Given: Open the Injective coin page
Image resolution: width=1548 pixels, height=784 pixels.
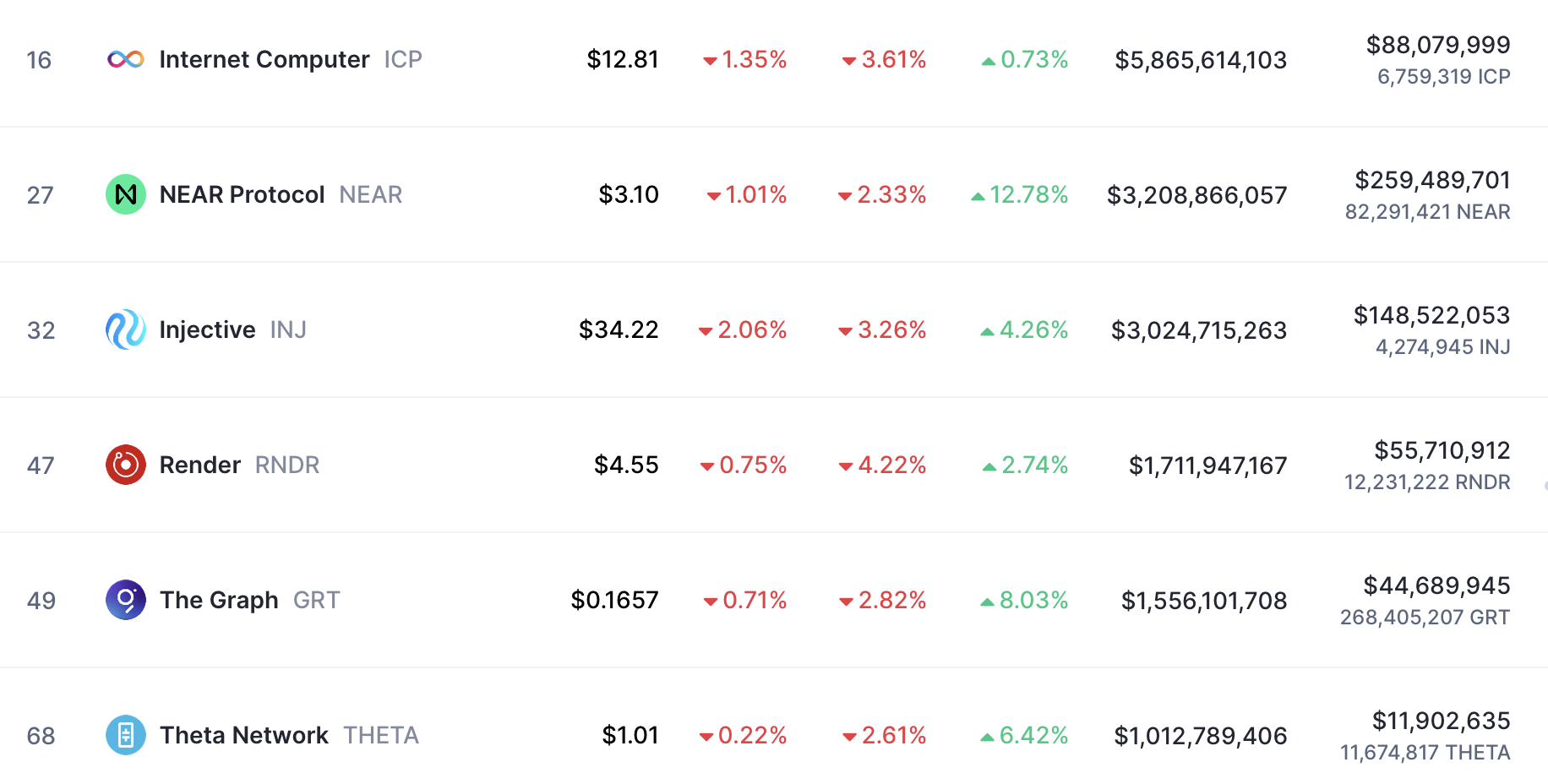Looking at the screenshot, I should [208, 329].
